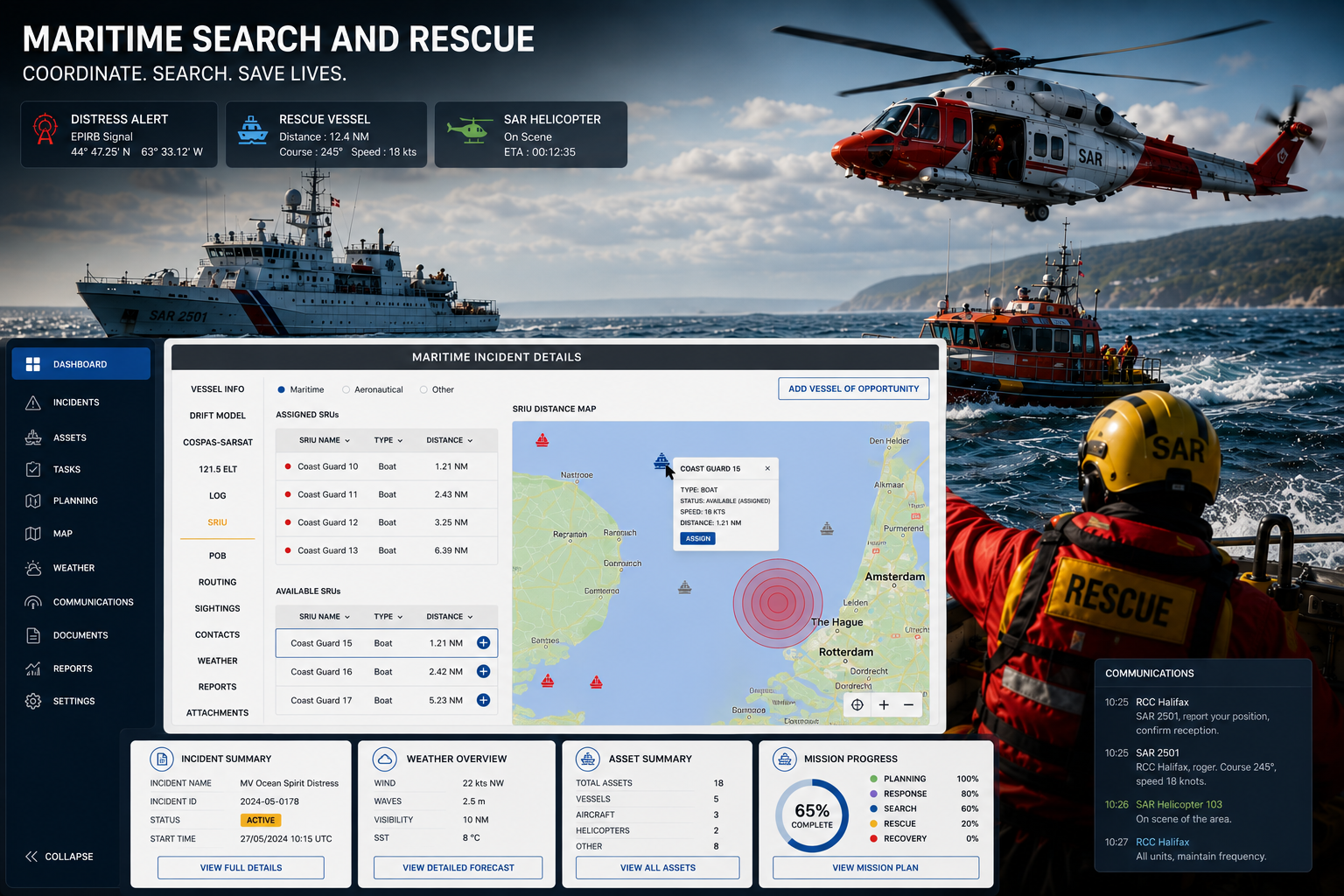Click Add Vessel of Opportunity button
The height and width of the screenshot is (896, 1344).
click(x=854, y=388)
